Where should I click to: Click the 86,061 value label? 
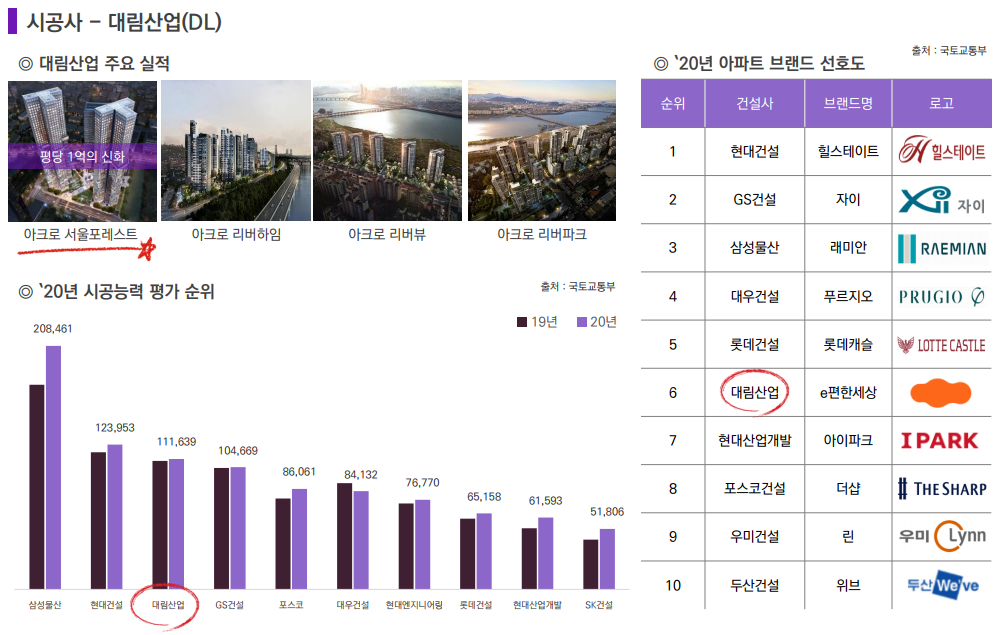click(299, 472)
